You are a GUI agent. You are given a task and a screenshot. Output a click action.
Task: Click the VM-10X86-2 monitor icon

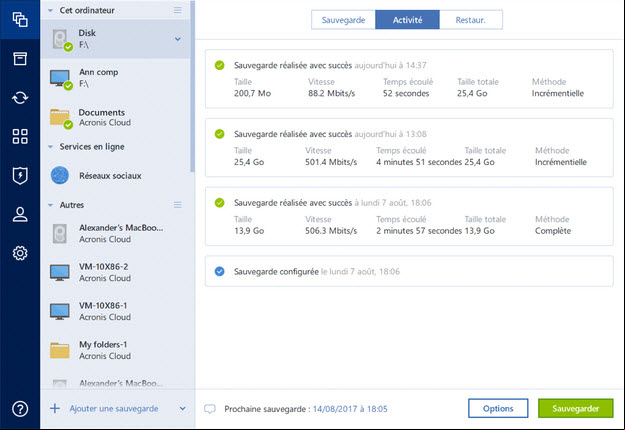(60, 273)
